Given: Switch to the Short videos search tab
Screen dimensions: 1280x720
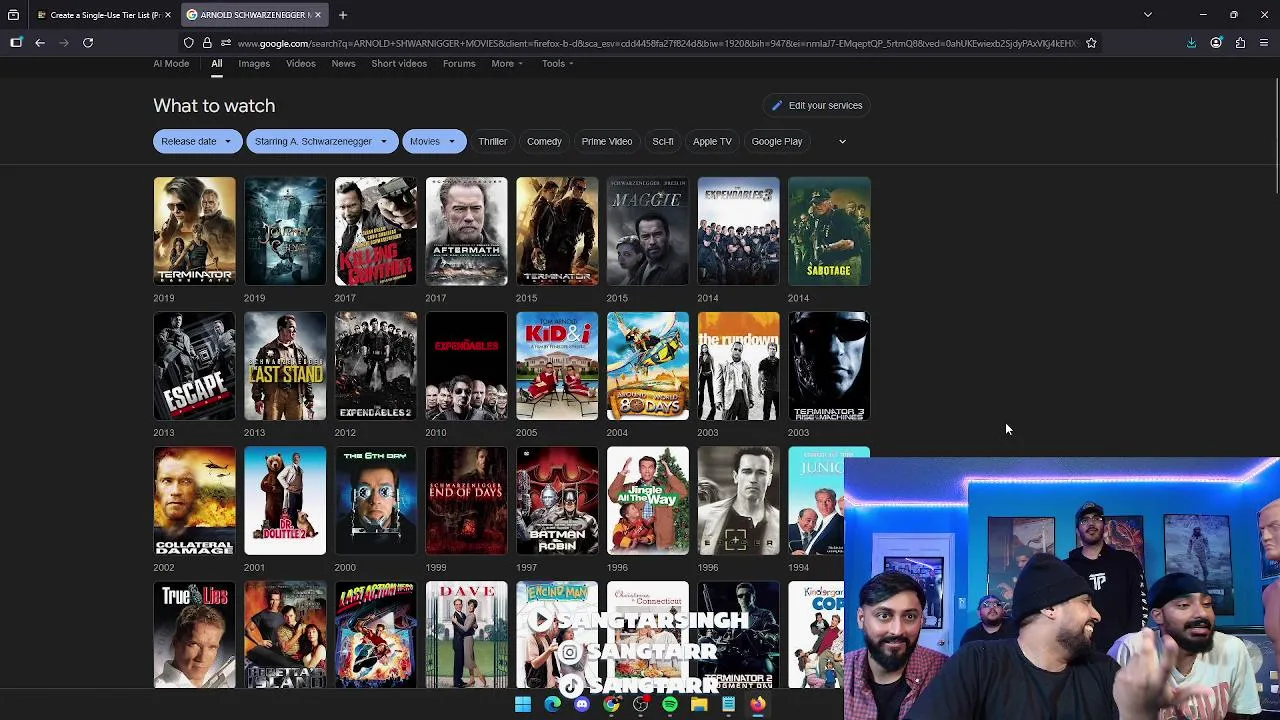Looking at the screenshot, I should coord(399,64).
